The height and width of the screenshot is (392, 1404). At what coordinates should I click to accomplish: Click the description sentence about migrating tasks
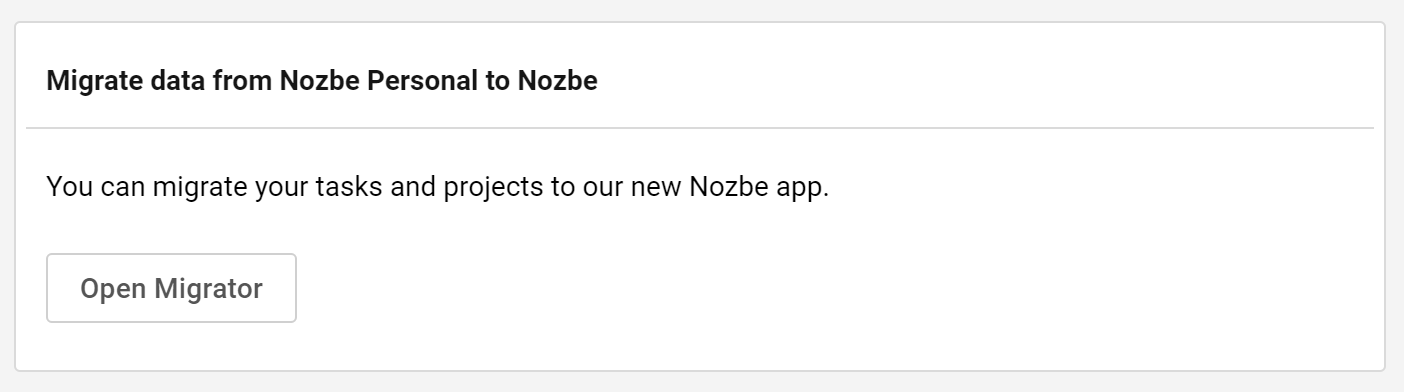click(438, 187)
